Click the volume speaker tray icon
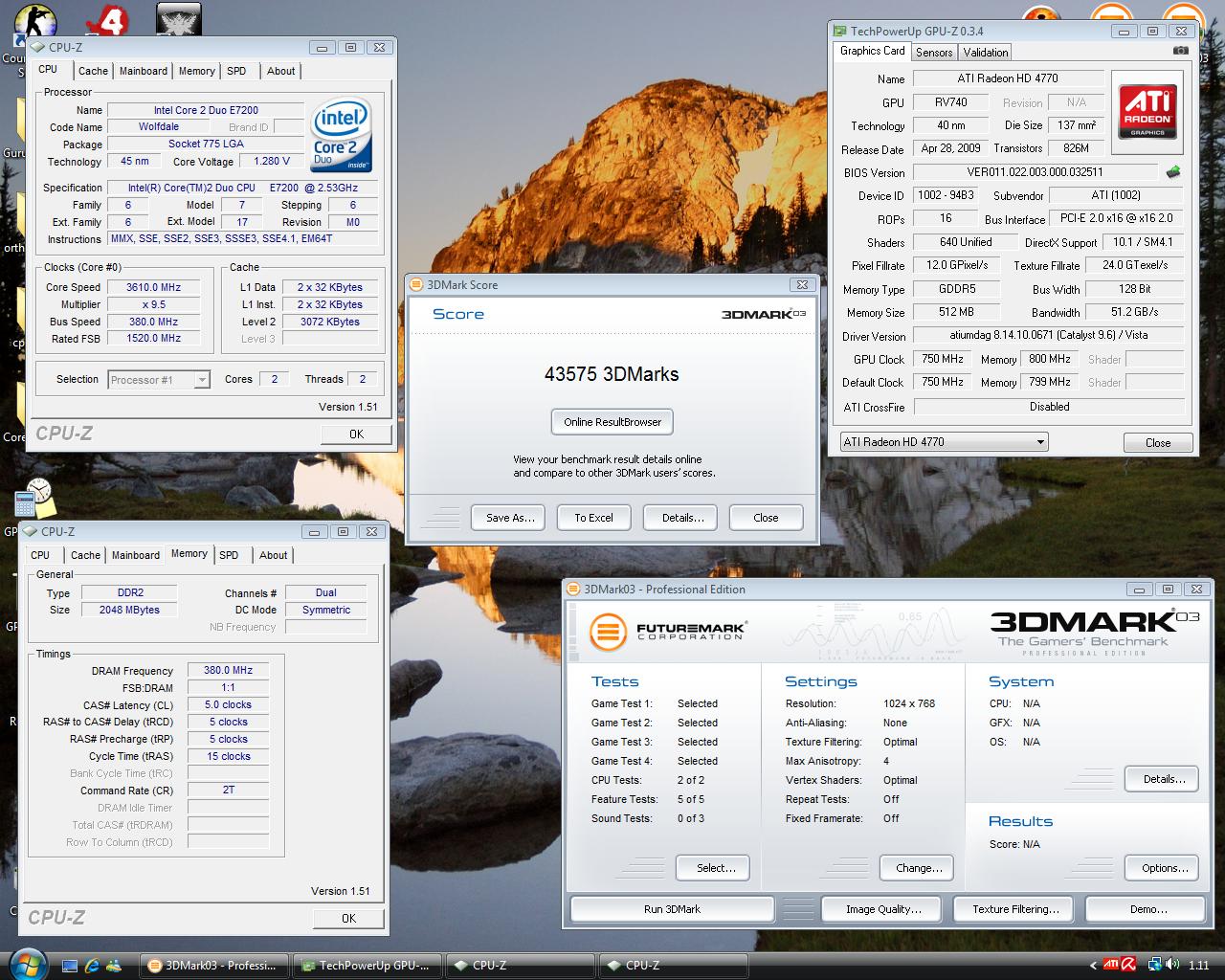1225x980 pixels. pyautogui.click(x=1171, y=965)
